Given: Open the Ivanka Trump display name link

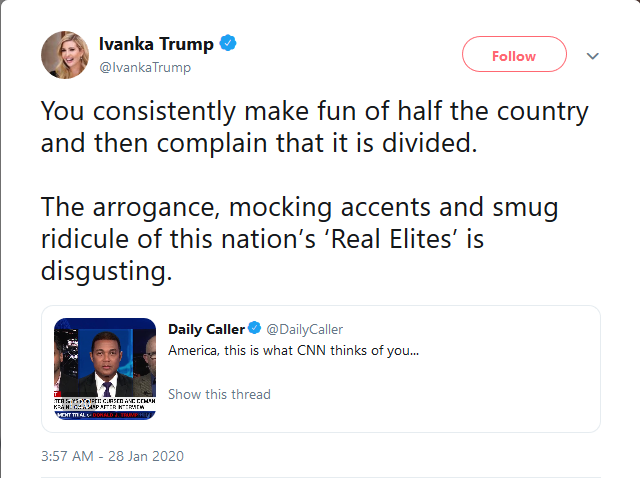Looking at the screenshot, I should 155,44.
